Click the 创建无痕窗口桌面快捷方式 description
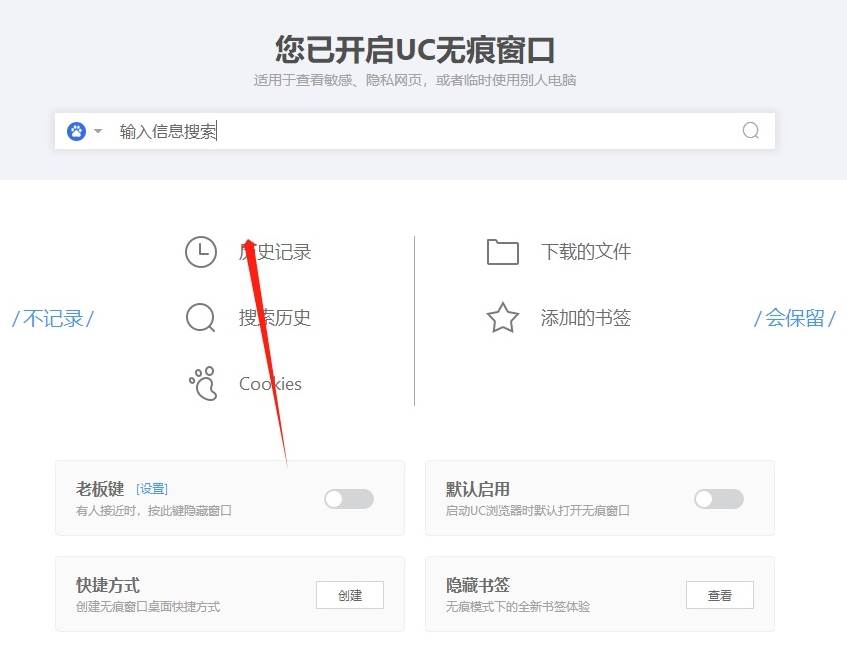This screenshot has width=847, height=650. [148, 607]
